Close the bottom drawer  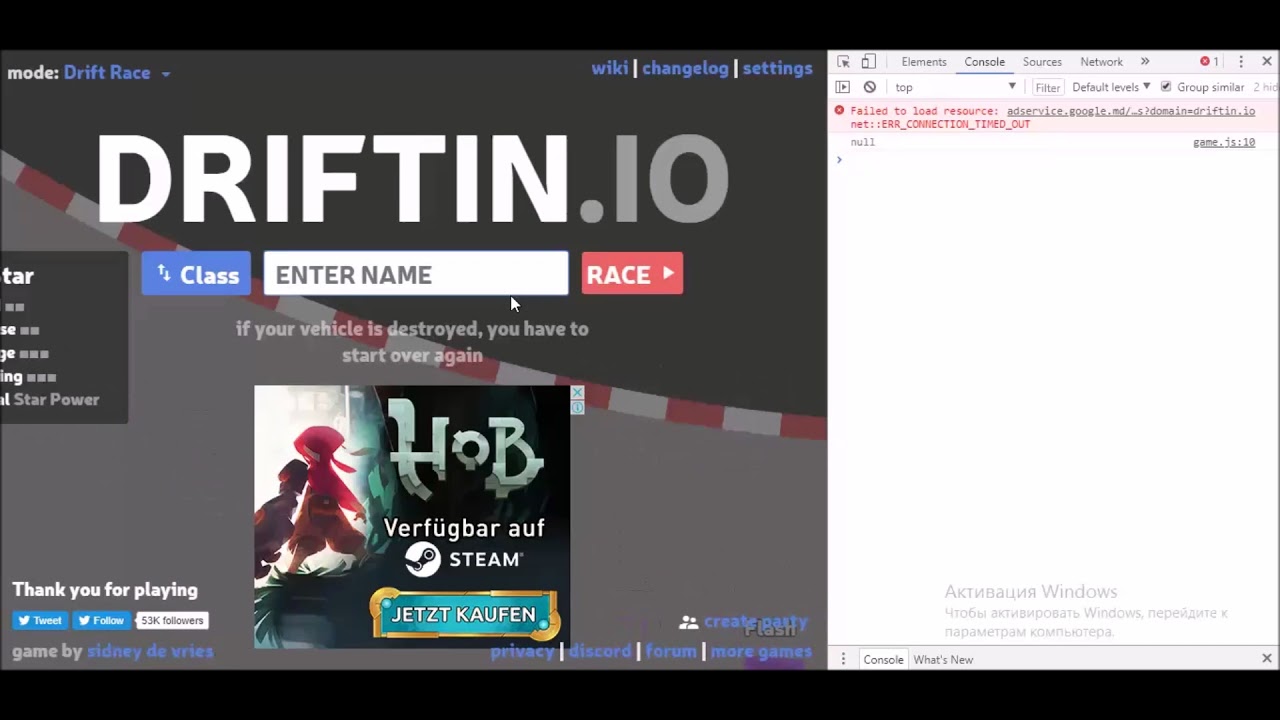tap(1267, 659)
